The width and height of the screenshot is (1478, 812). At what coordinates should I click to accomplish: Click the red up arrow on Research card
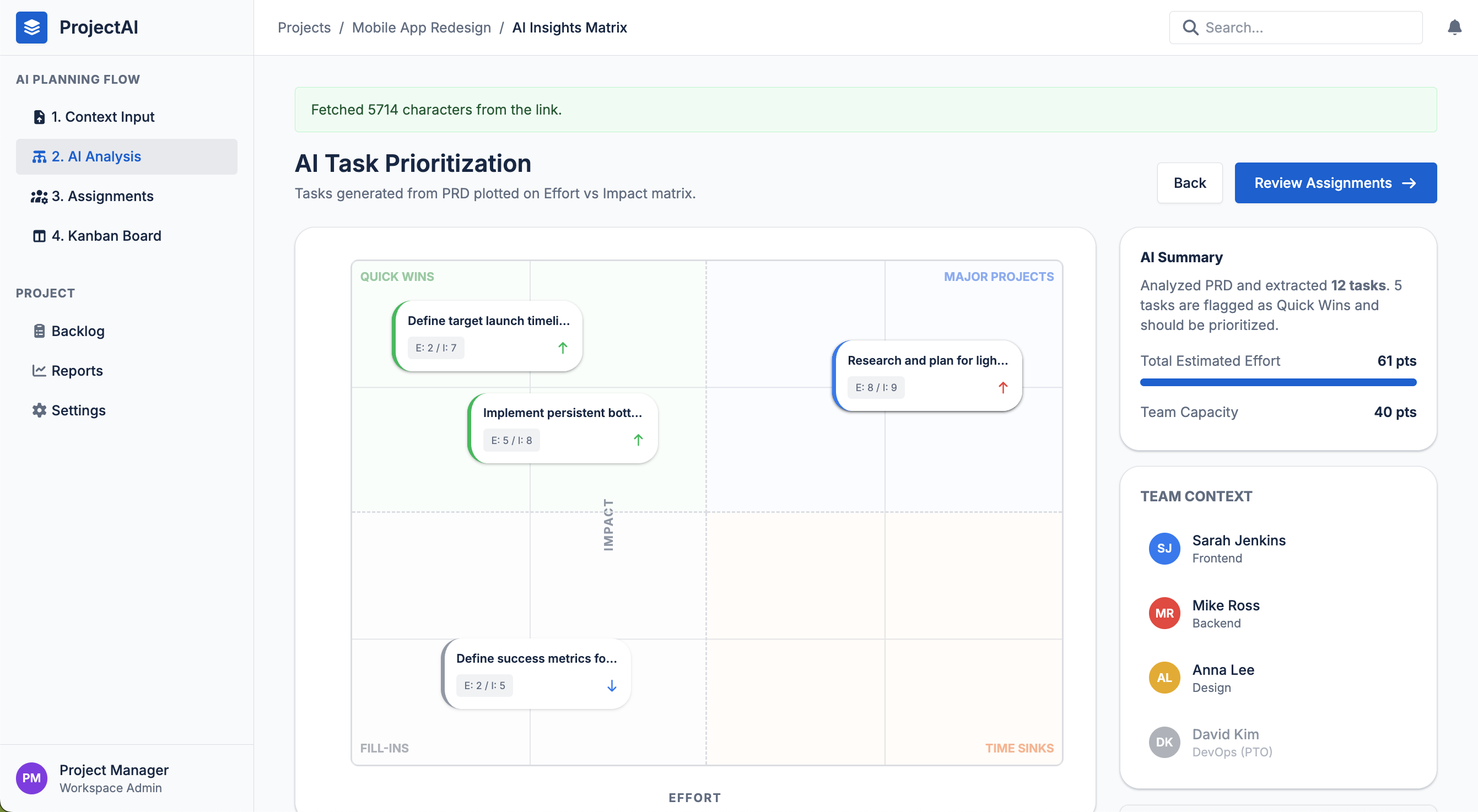pos(1002,388)
